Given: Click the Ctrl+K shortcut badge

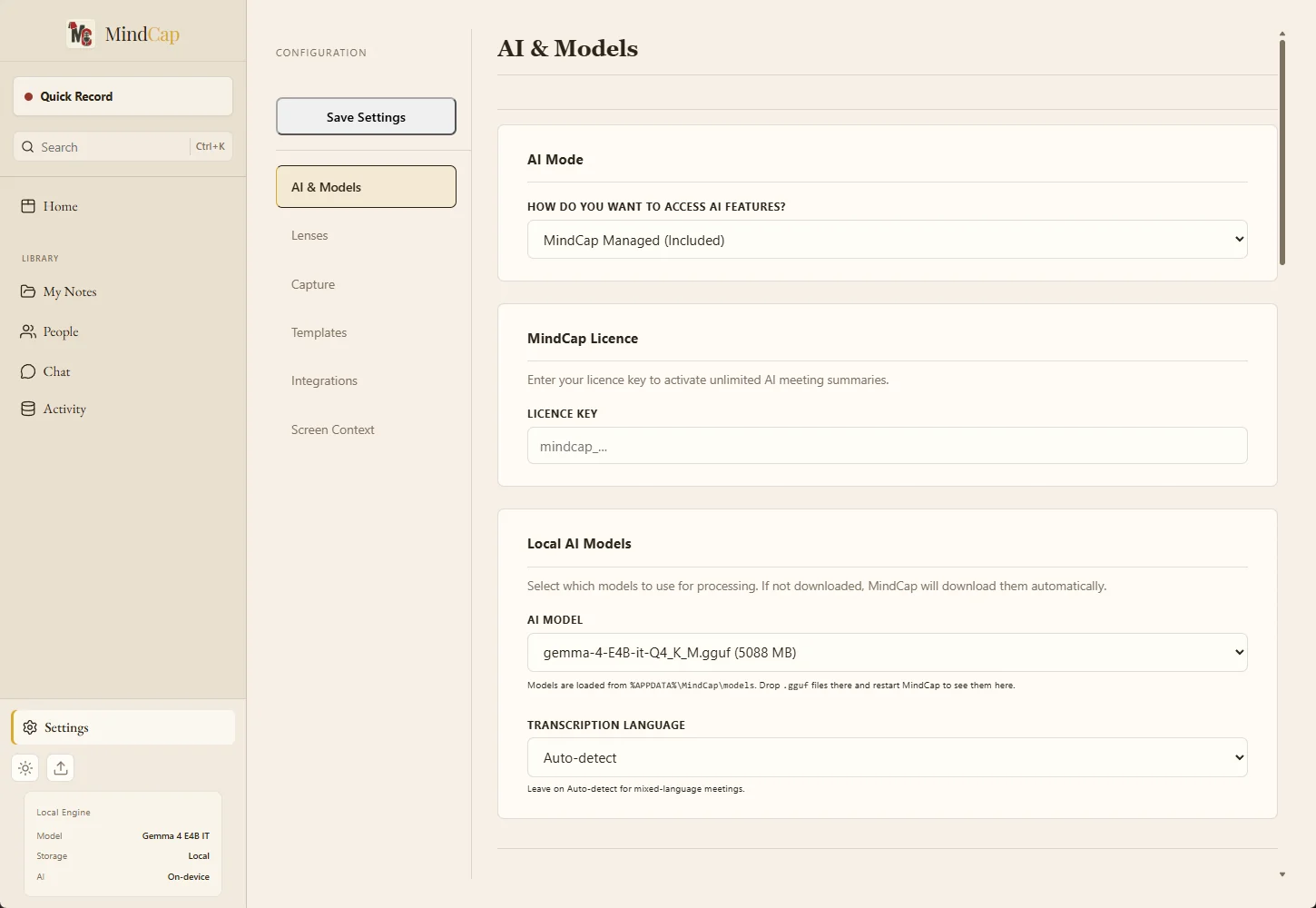Looking at the screenshot, I should point(210,146).
